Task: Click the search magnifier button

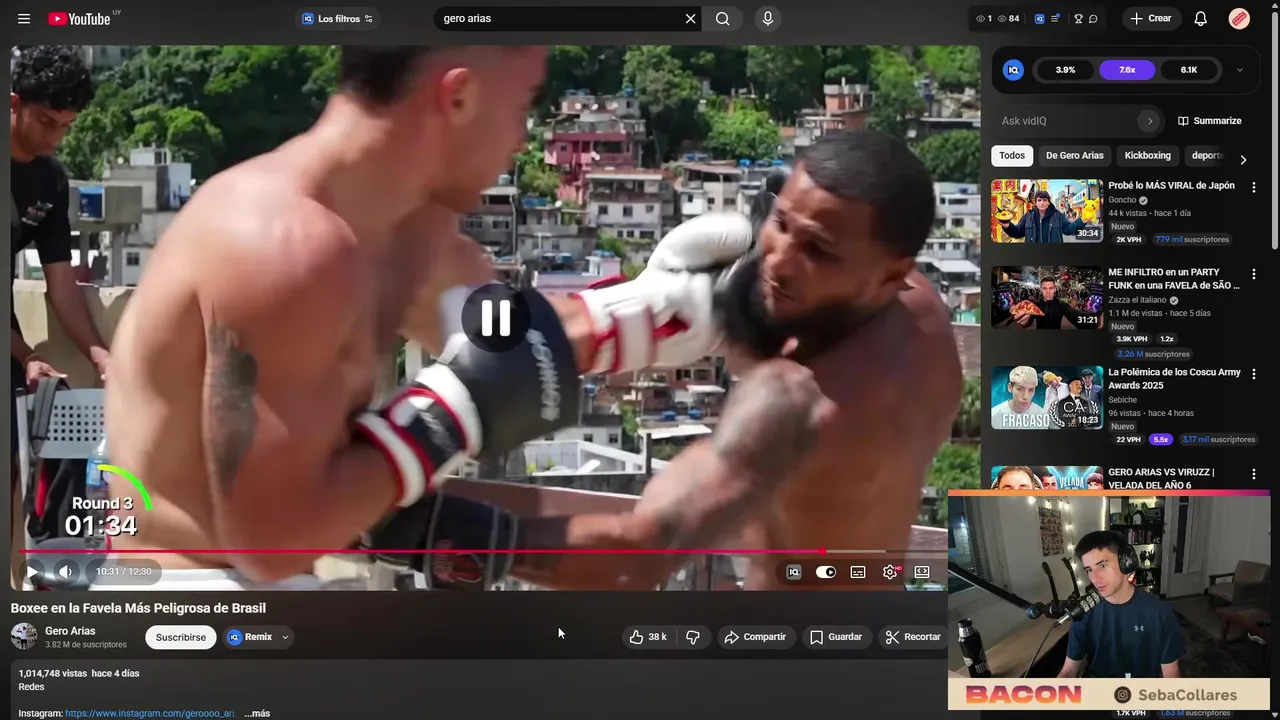Action: [722, 18]
